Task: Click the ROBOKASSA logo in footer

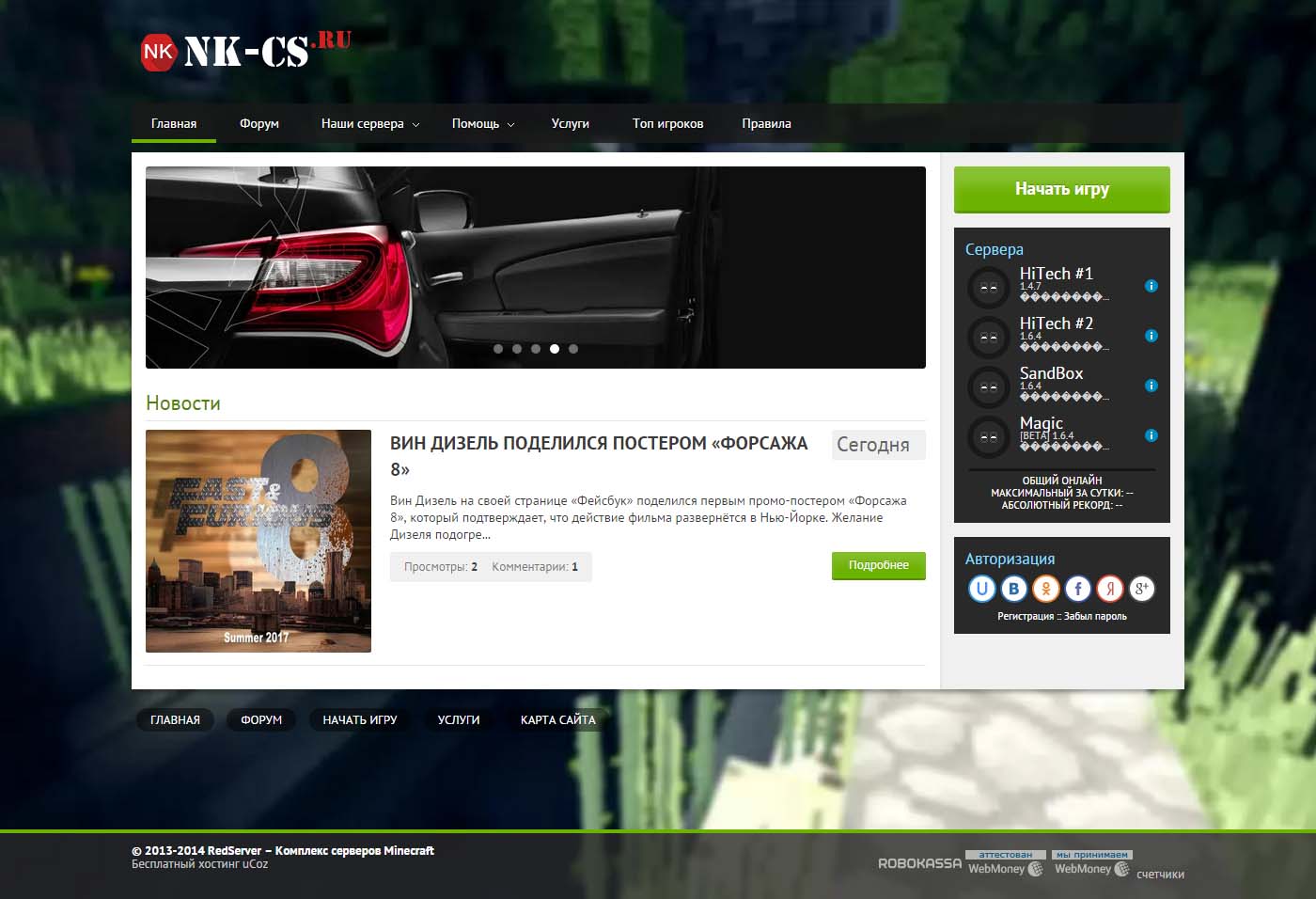Action: click(x=919, y=863)
